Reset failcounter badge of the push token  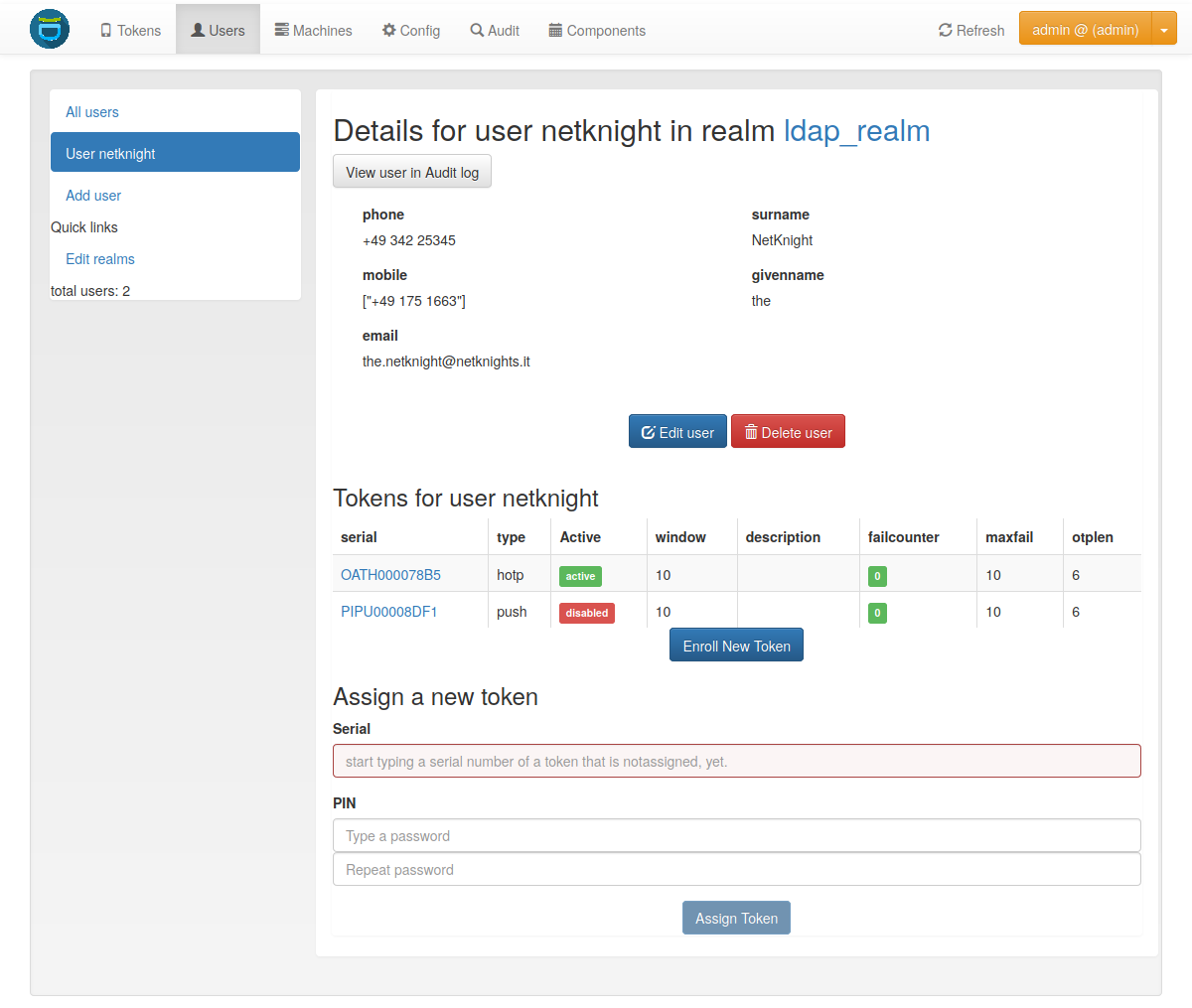(x=877, y=613)
